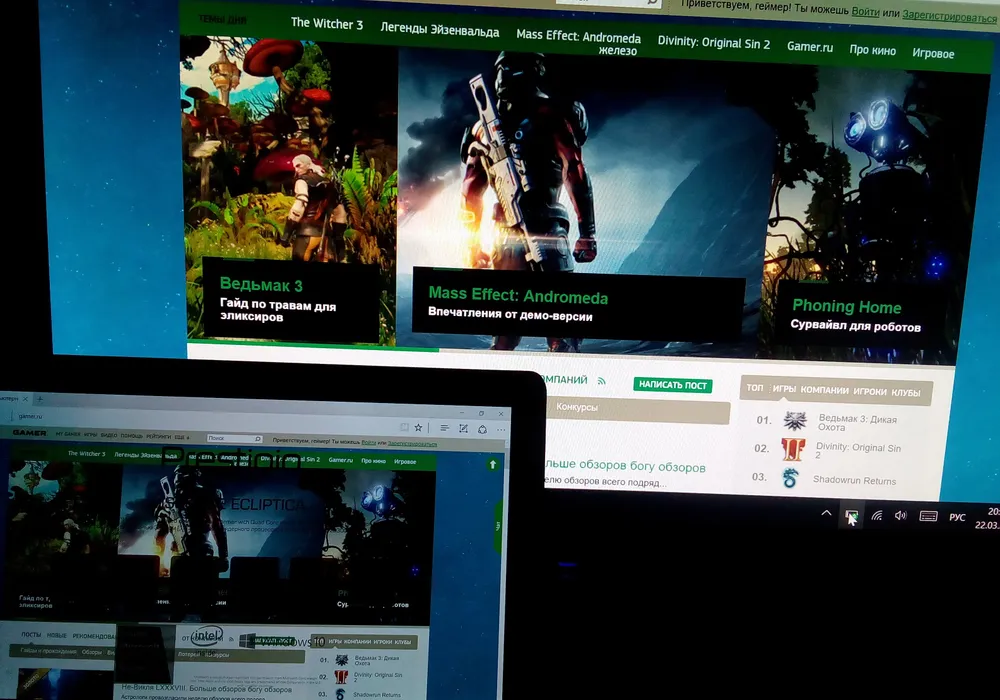Screen dimensions: 1000x700
Task: Select Гайды и прохождения filter on the tablet
Action: (48, 651)
